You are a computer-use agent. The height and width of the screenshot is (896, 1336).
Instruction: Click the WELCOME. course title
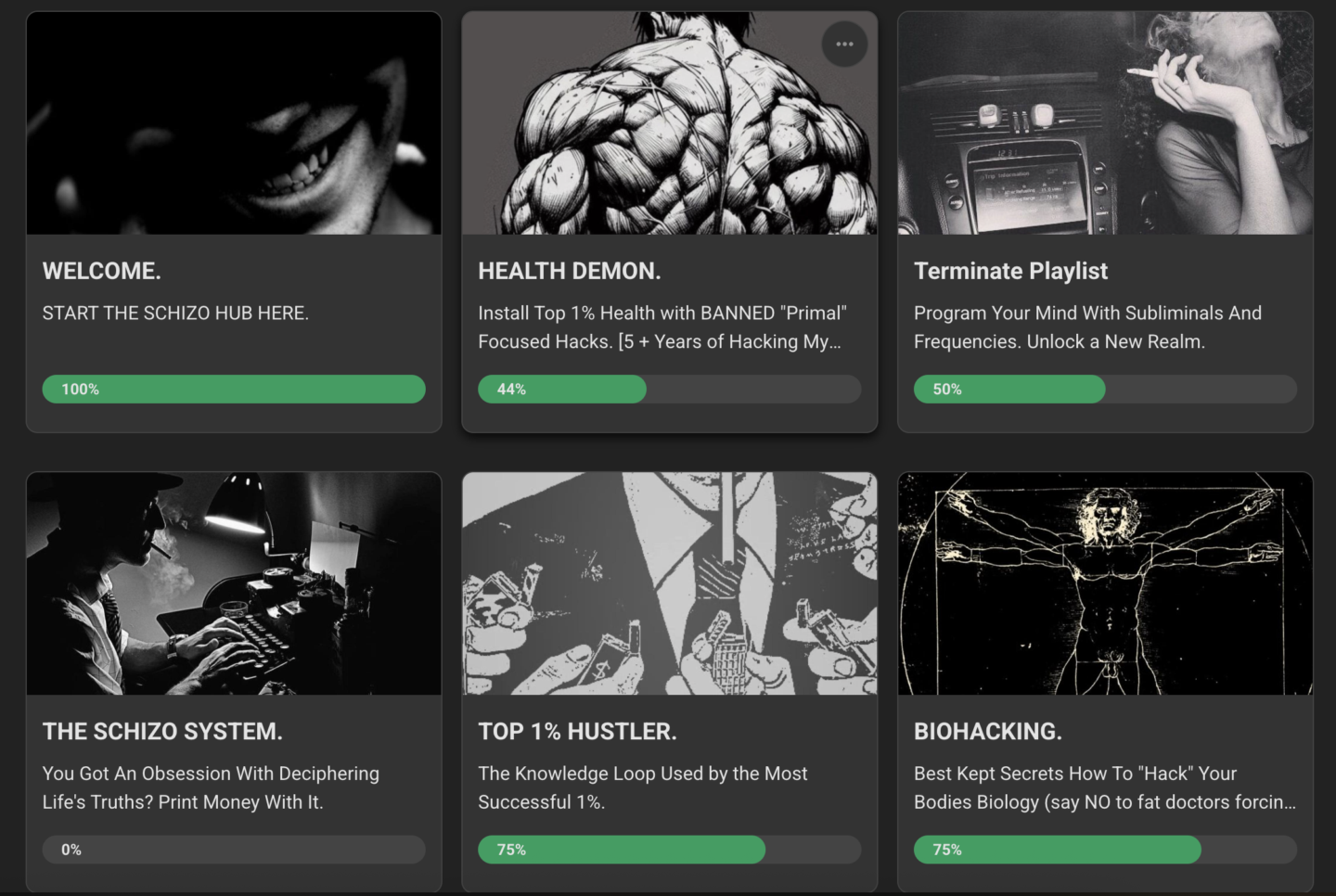[x=102, y=271]
